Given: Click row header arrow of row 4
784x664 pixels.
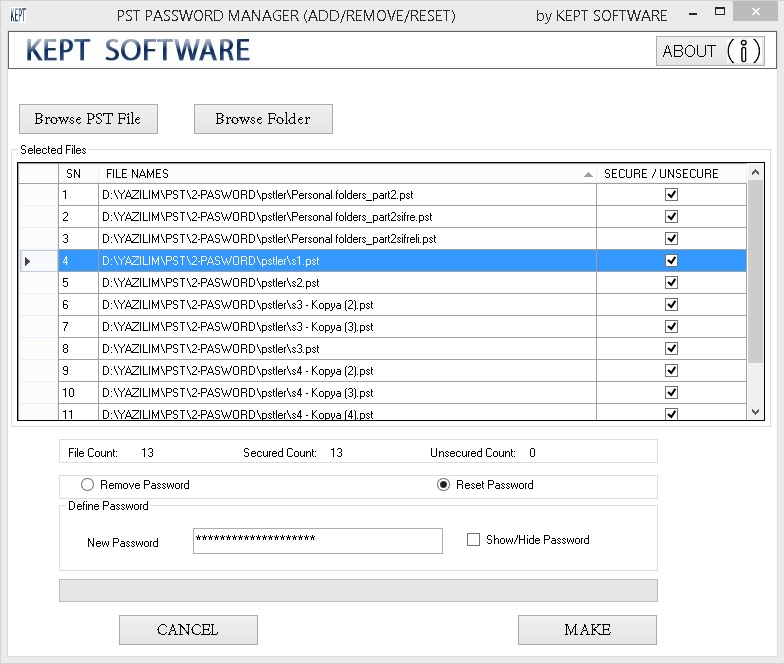Looking at the screenshot, I should (38, 260).
